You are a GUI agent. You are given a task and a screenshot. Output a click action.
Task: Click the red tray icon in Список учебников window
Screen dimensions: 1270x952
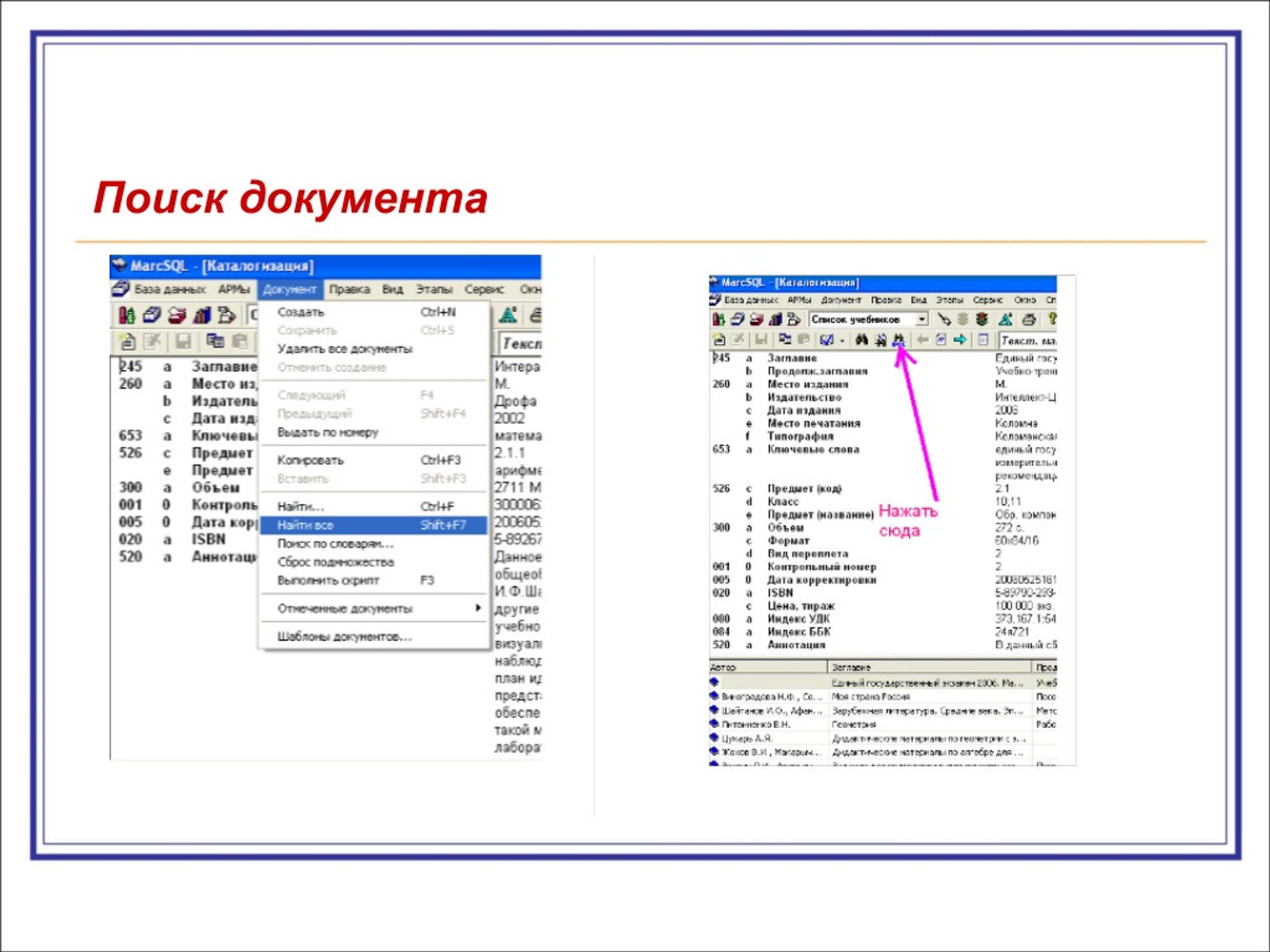757,319
